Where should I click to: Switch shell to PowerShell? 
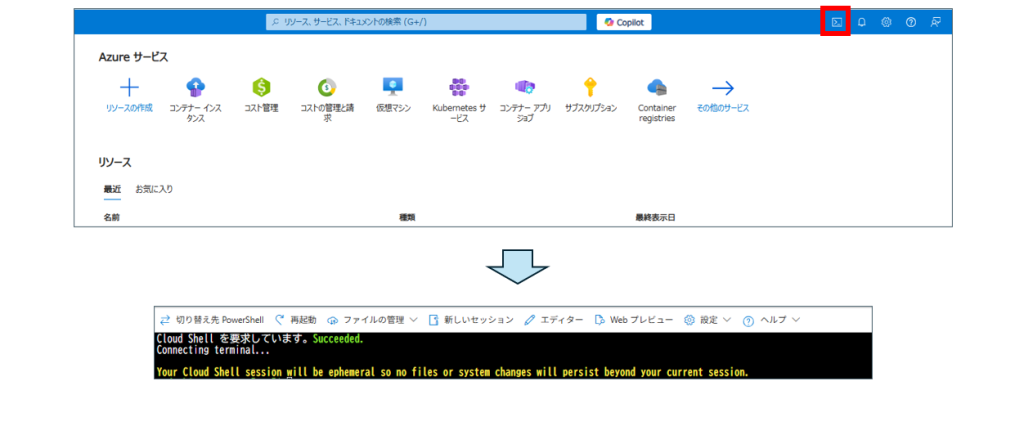pyautogui.click(x=212, y=320)
